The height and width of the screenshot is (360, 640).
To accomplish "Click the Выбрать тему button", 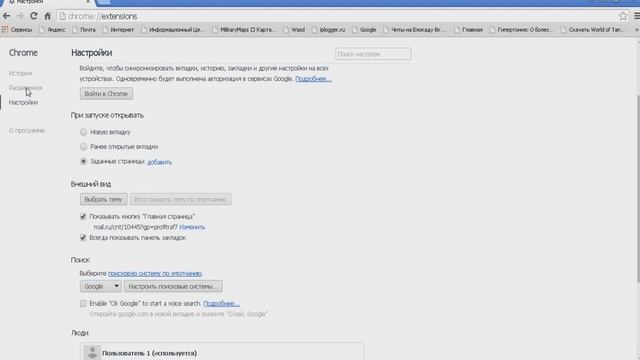I will [x=103, y=199].
